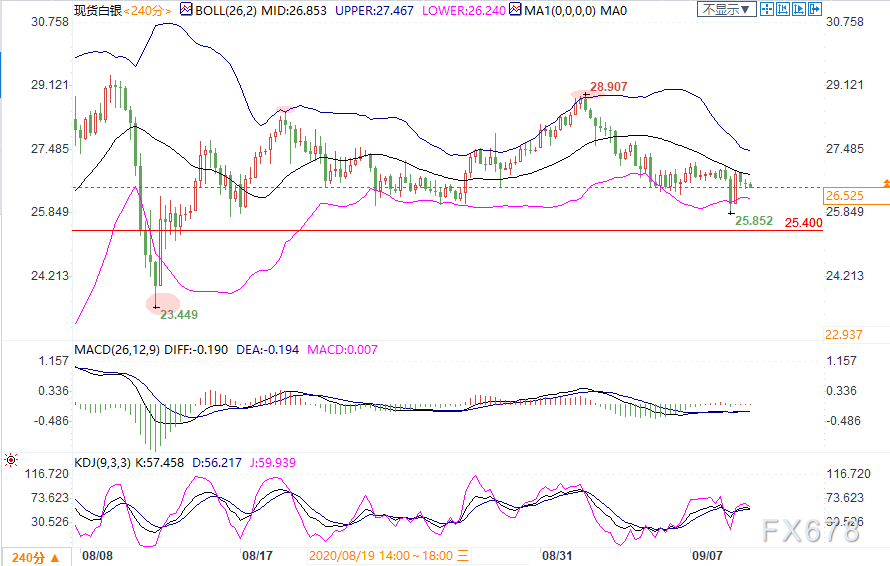The image size is (890, 566).
Task: Click the first layout icon beside 不显示
Action: coord(765,9)
